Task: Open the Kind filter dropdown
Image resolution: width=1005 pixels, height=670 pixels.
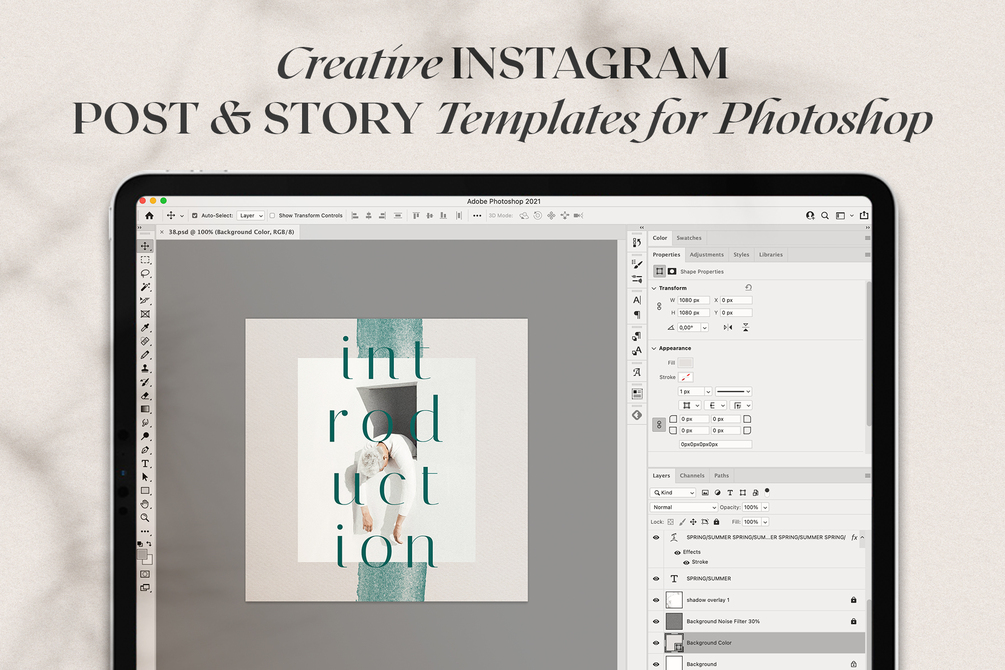Action: (x=673, y=492)
